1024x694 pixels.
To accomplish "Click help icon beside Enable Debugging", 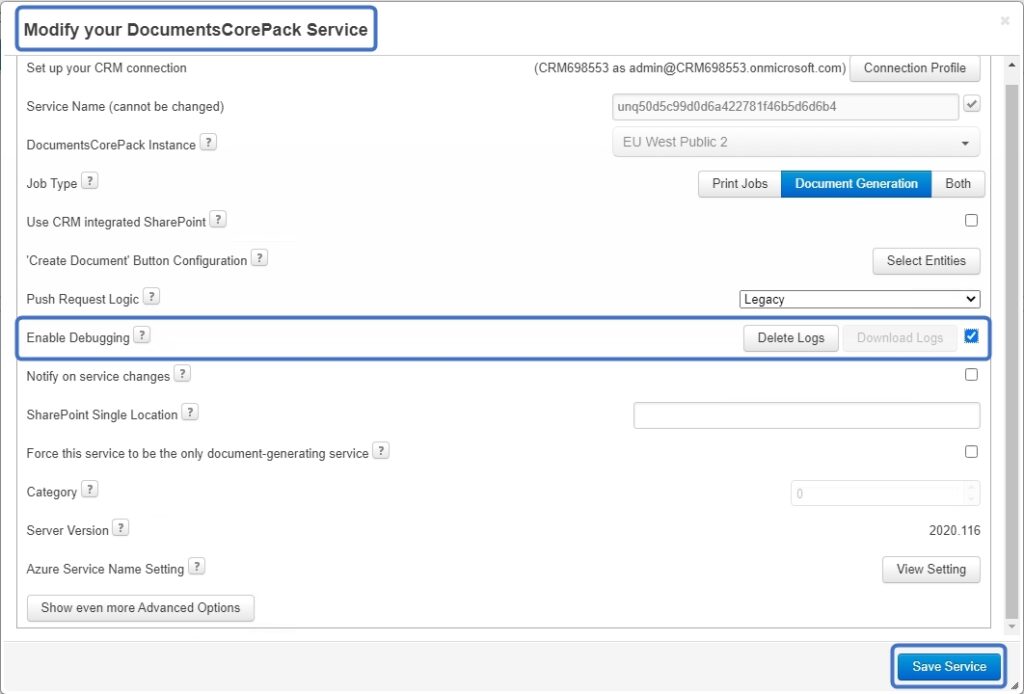I will (x=142, y=335).
